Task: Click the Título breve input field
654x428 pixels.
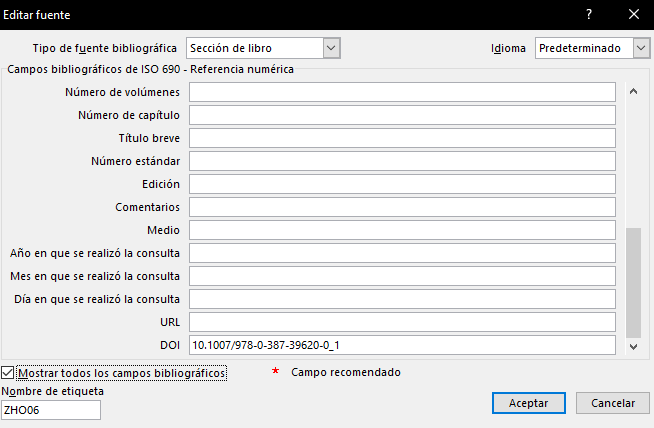Action: point(402,138)
